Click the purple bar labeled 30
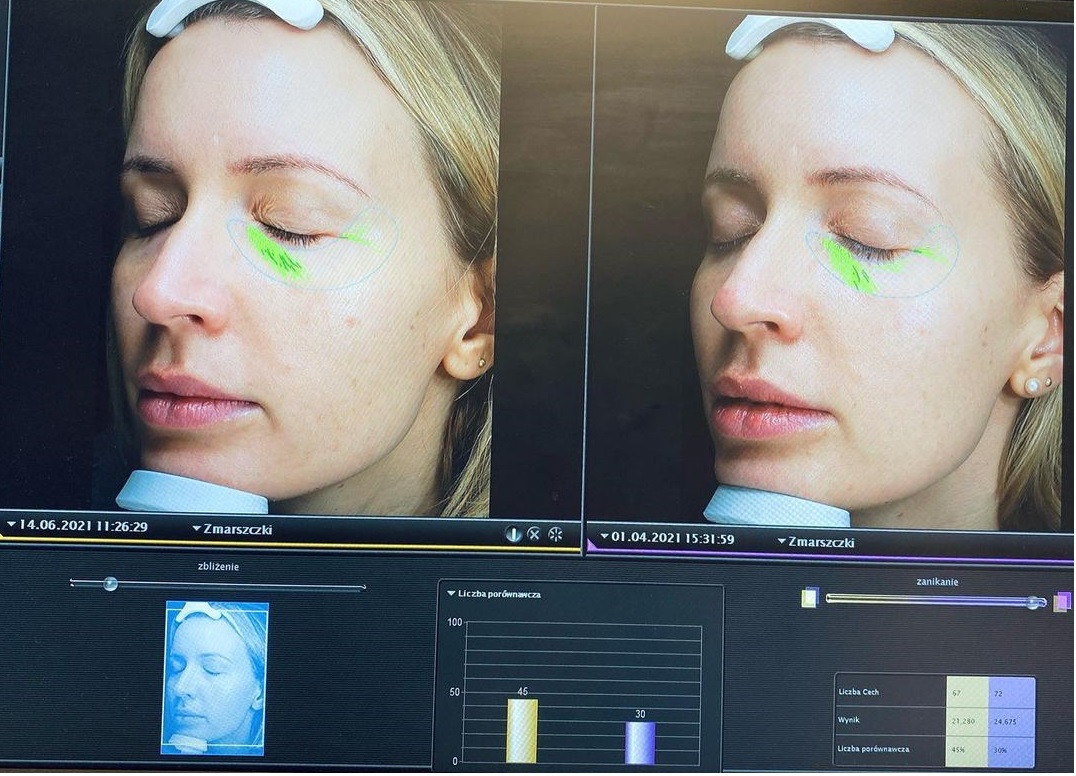 tap(640, 742)
